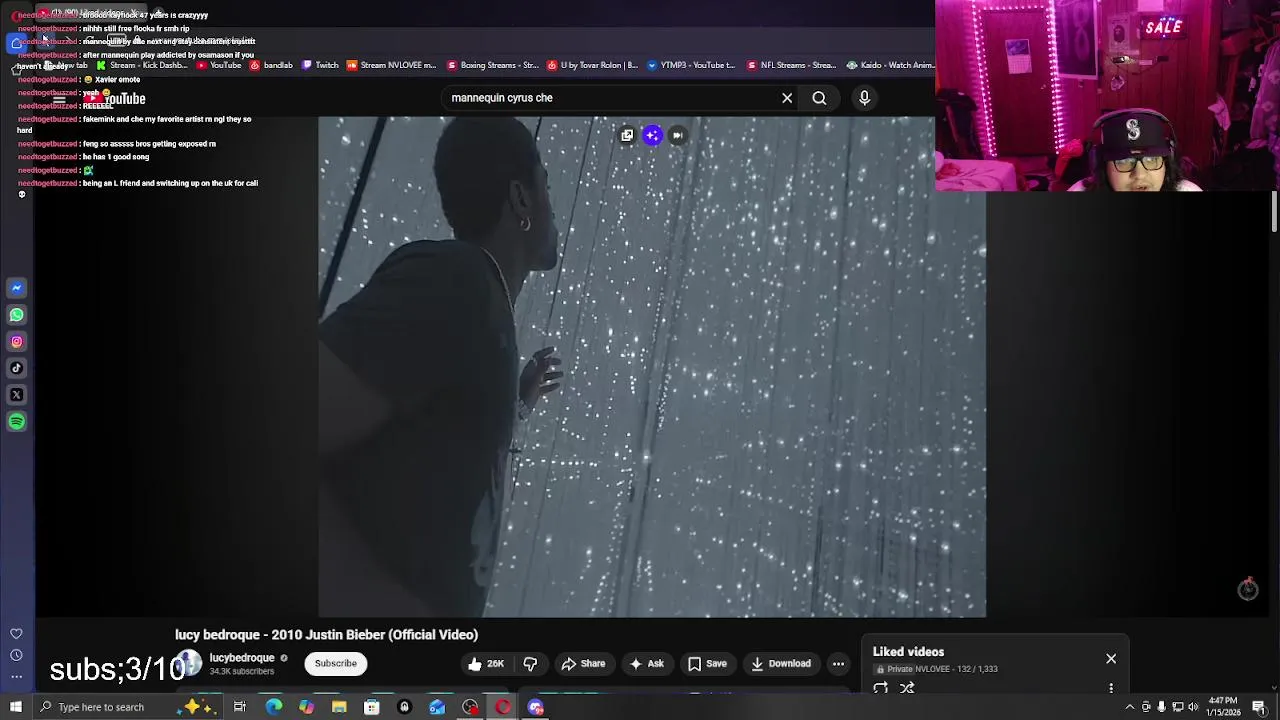Click the video player frame
The image size is (1280, 720).
click(652, 367)
